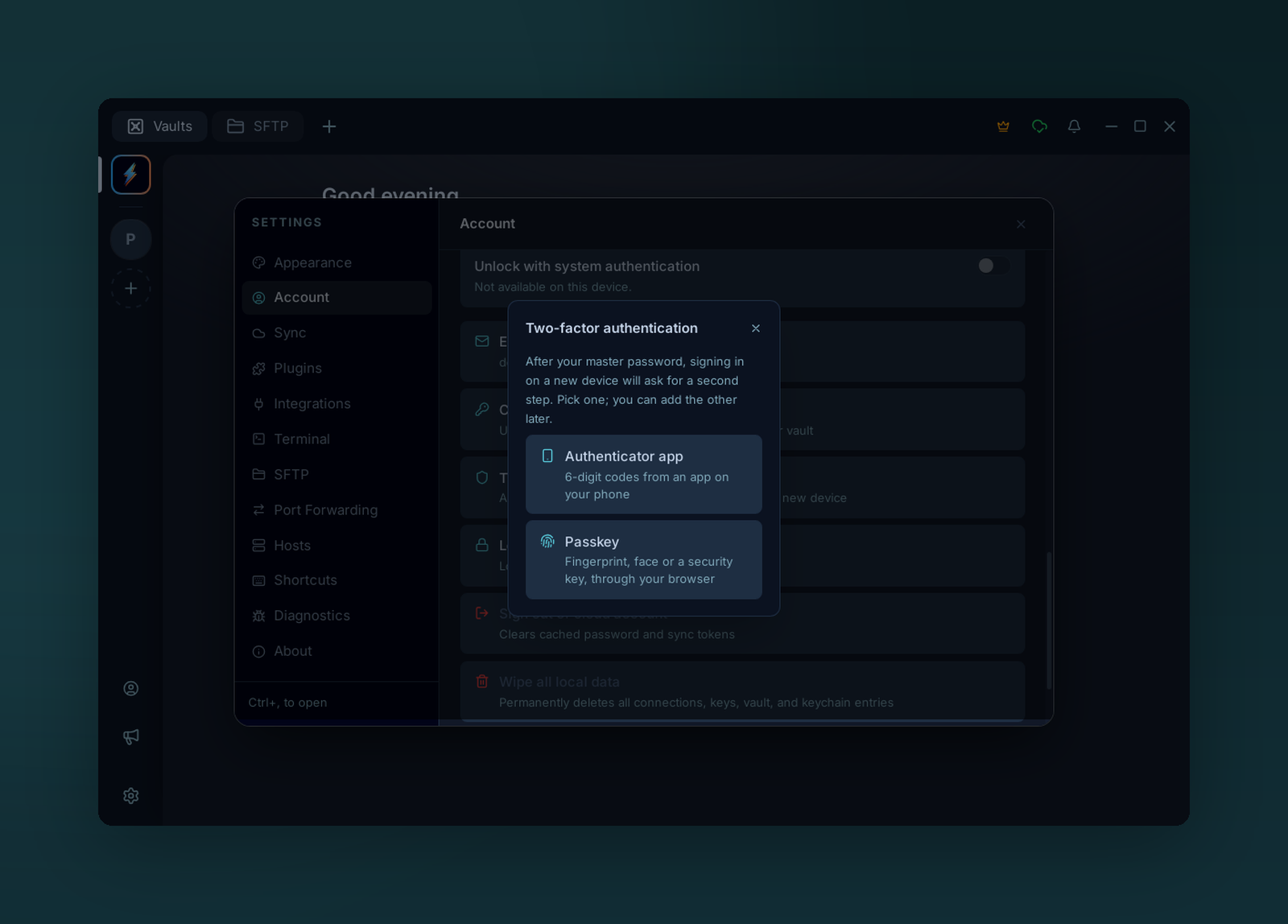
Task: Close the Two-factor authentication dialog
Action: 755,328
